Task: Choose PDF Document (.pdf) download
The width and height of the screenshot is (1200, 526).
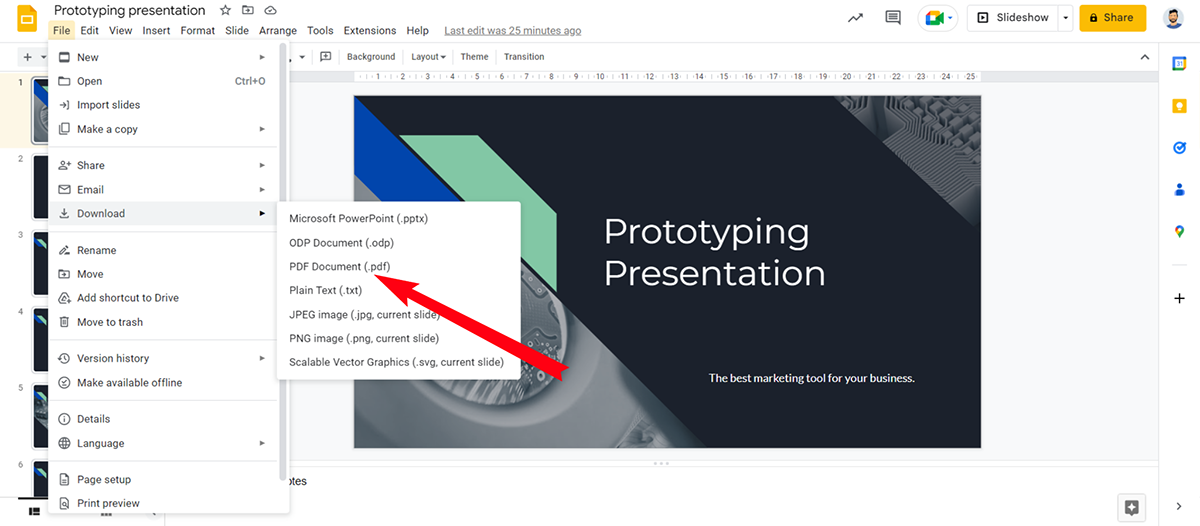Action: click(x=399, y=266)
